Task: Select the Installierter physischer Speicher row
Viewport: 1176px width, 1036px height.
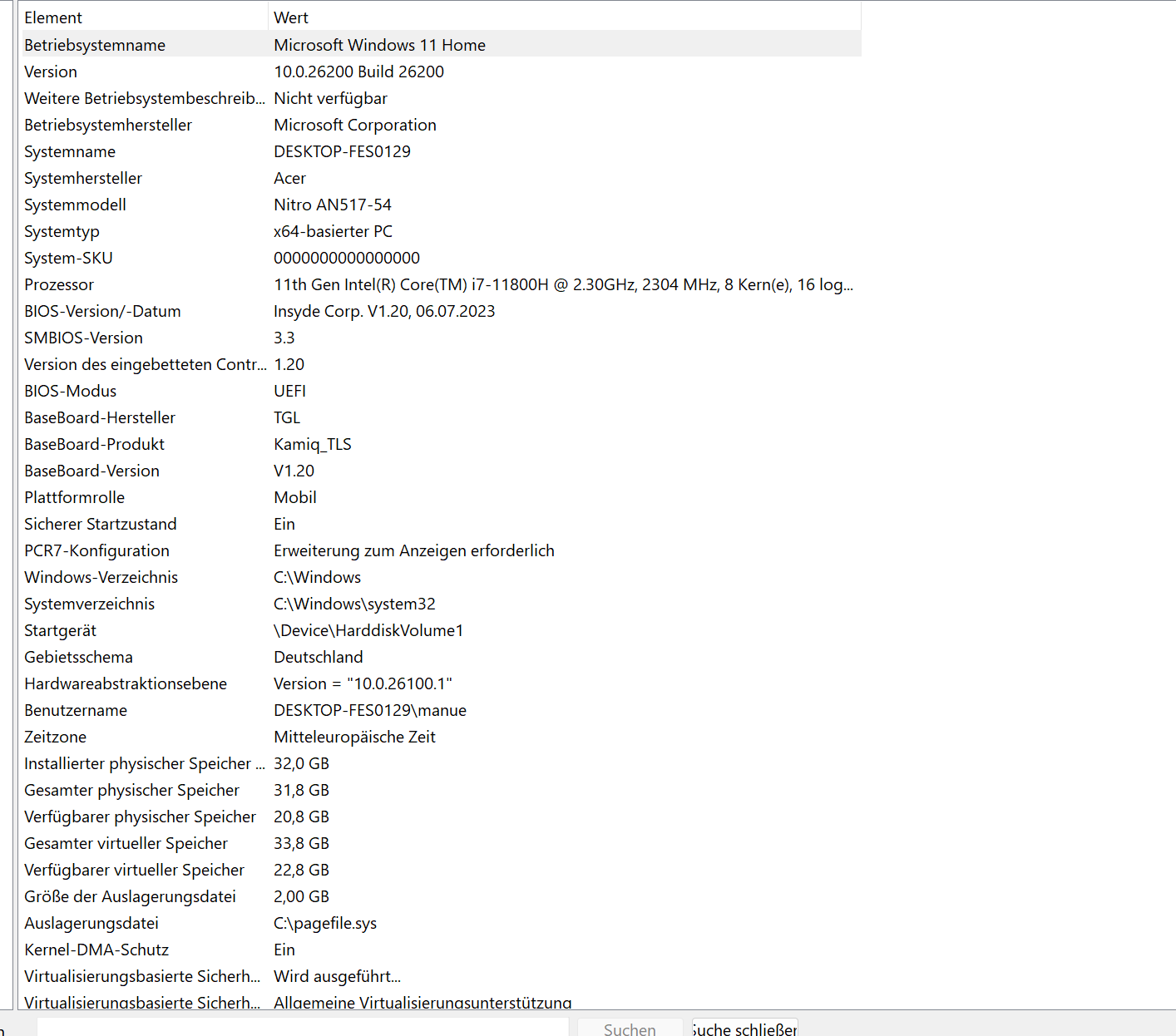Action: (440, 763)
